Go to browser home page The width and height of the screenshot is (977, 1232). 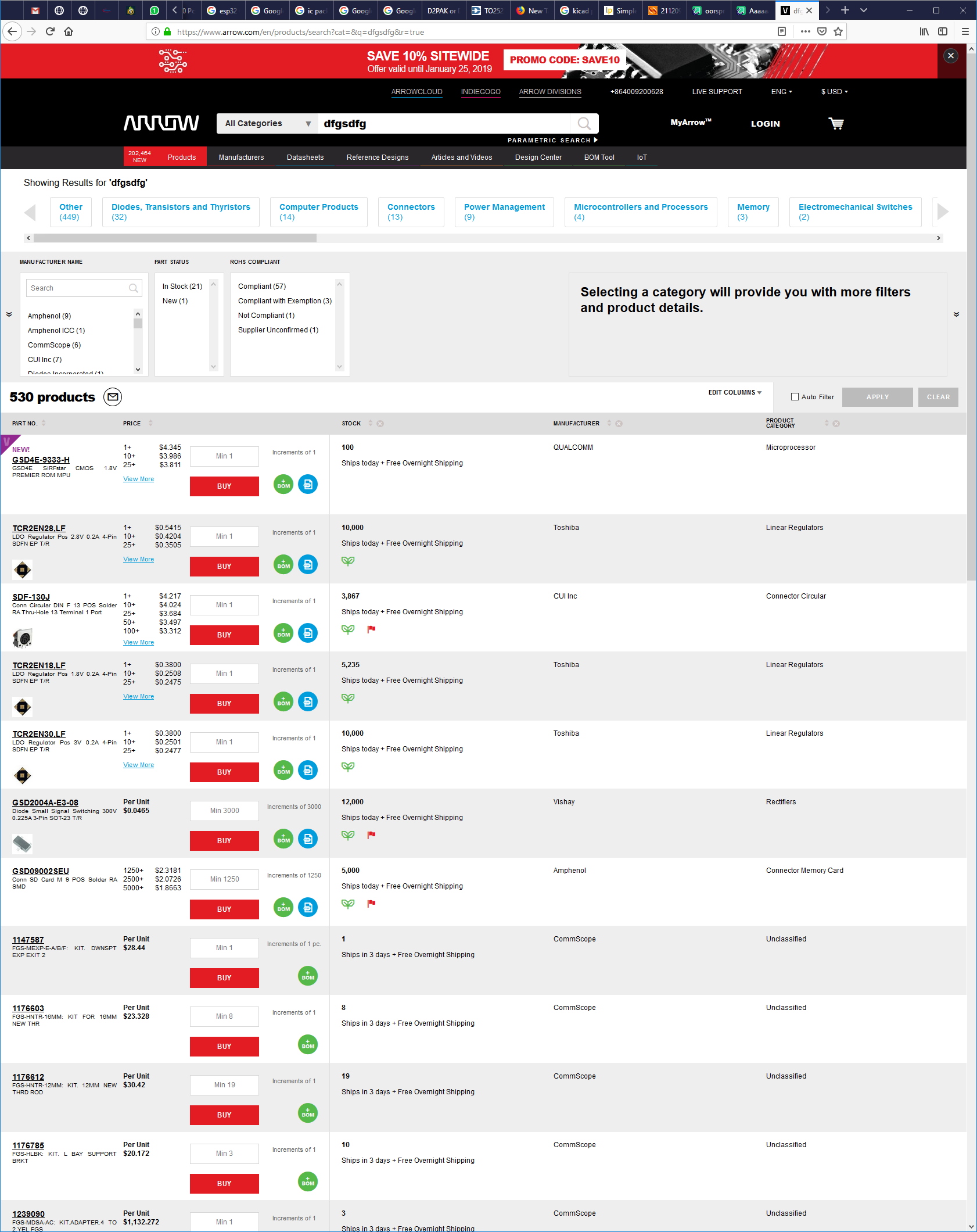coord(69,31)
